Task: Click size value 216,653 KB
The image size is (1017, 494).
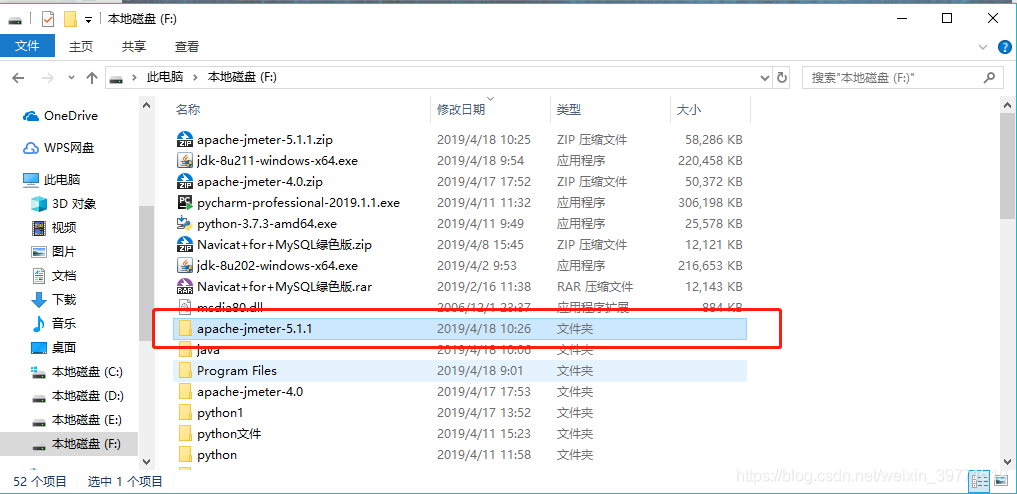Action: [x=710, y=265]
